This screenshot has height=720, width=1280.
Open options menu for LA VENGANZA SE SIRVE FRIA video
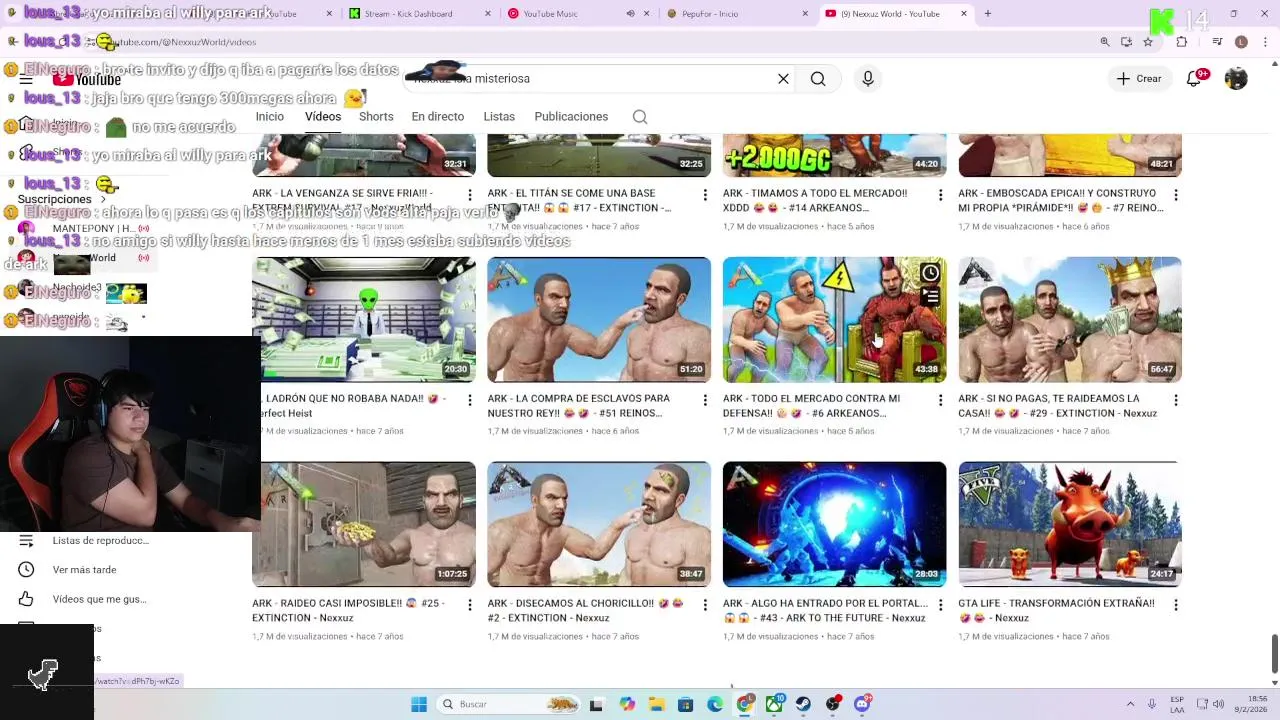point(470,195)
